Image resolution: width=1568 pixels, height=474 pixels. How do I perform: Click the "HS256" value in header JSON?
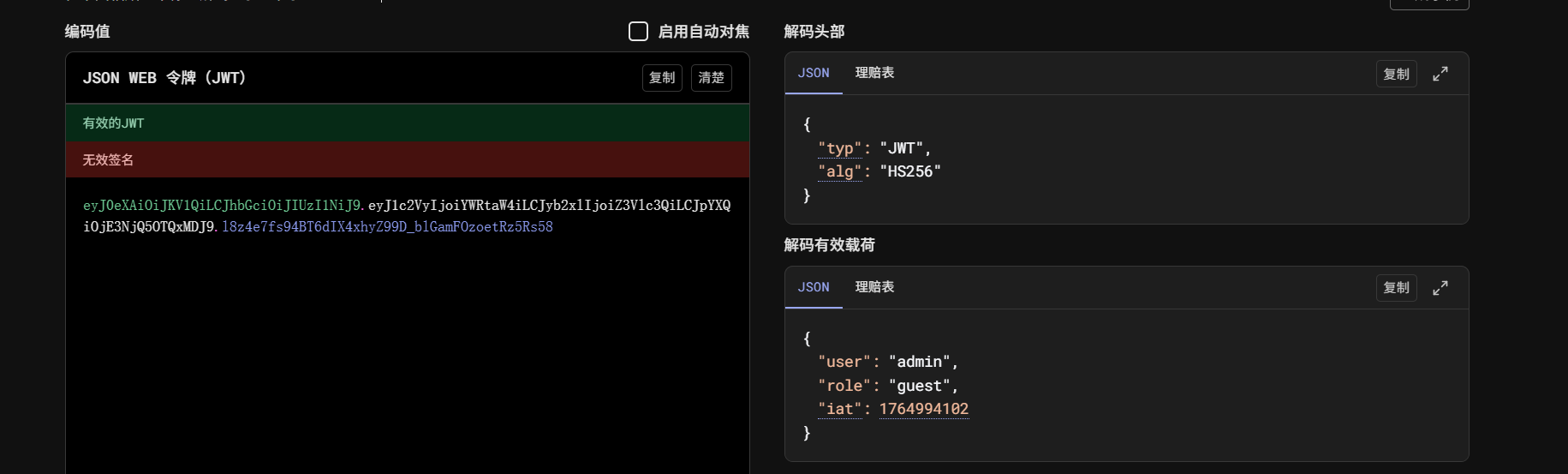click(909, 171)
